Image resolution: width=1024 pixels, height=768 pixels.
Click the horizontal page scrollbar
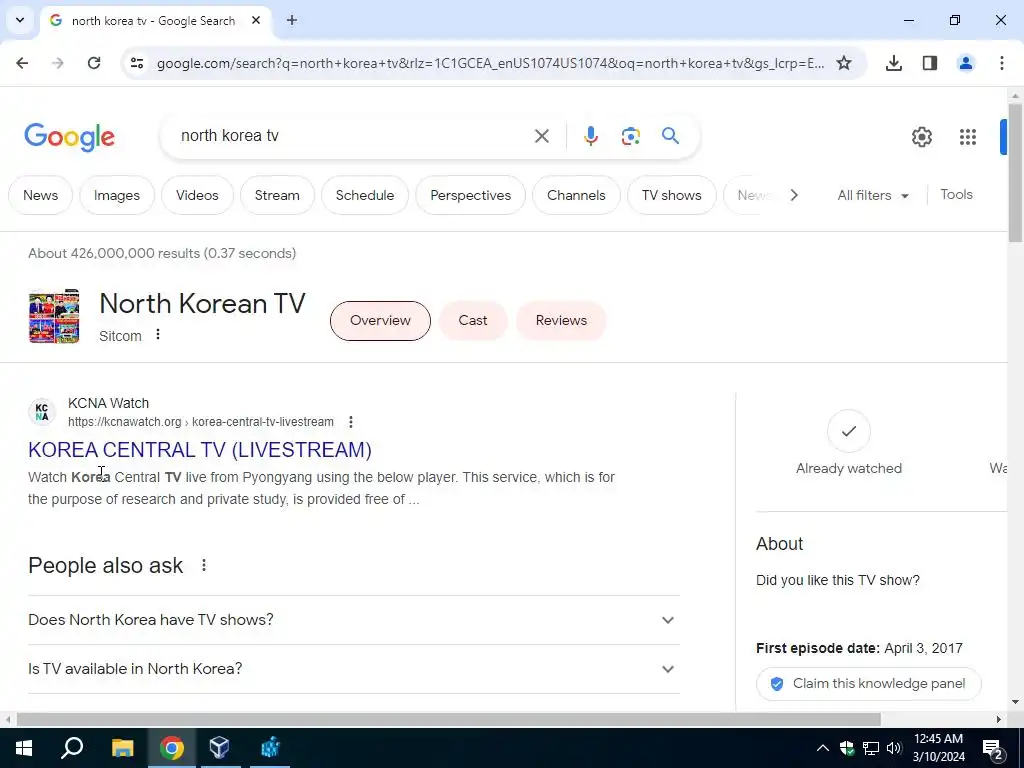click(x=448, y=720)
